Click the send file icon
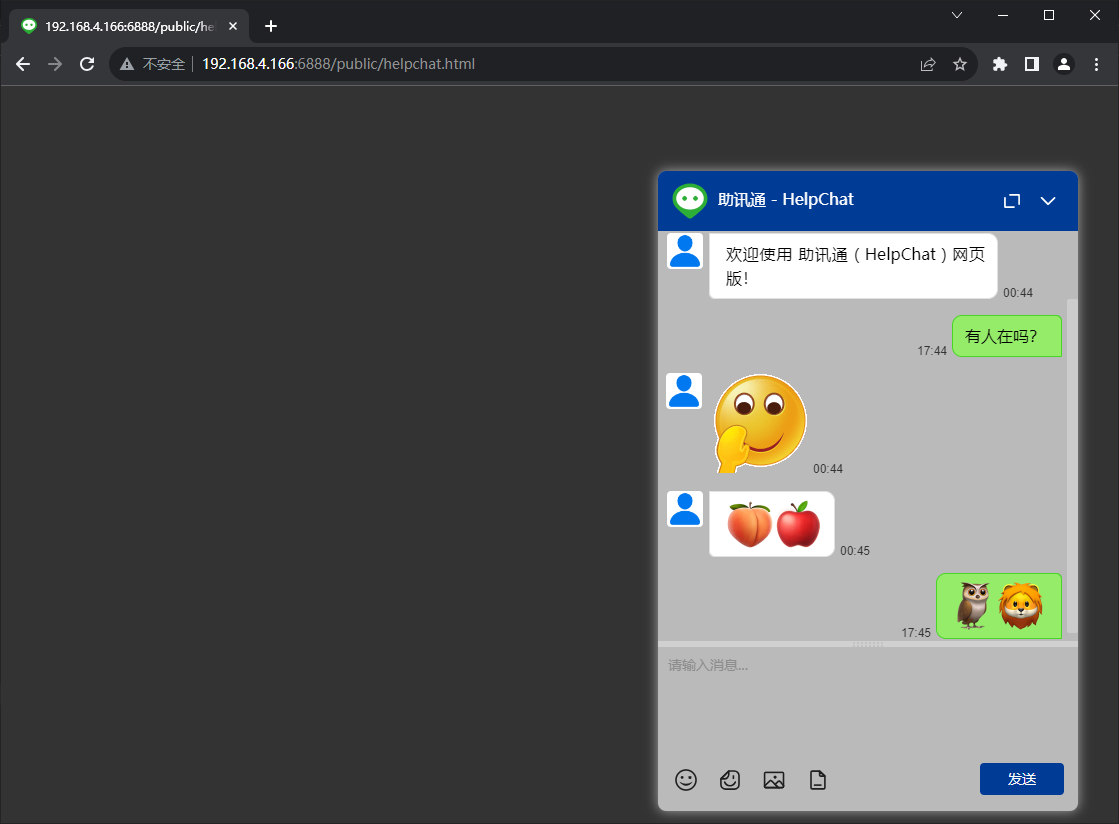 (x=818, y=780)
